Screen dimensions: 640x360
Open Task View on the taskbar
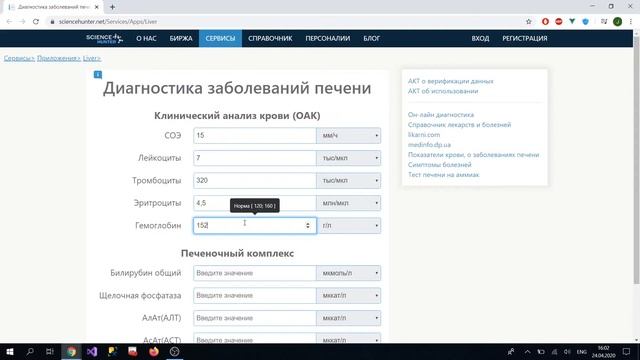tap(50, 351)
